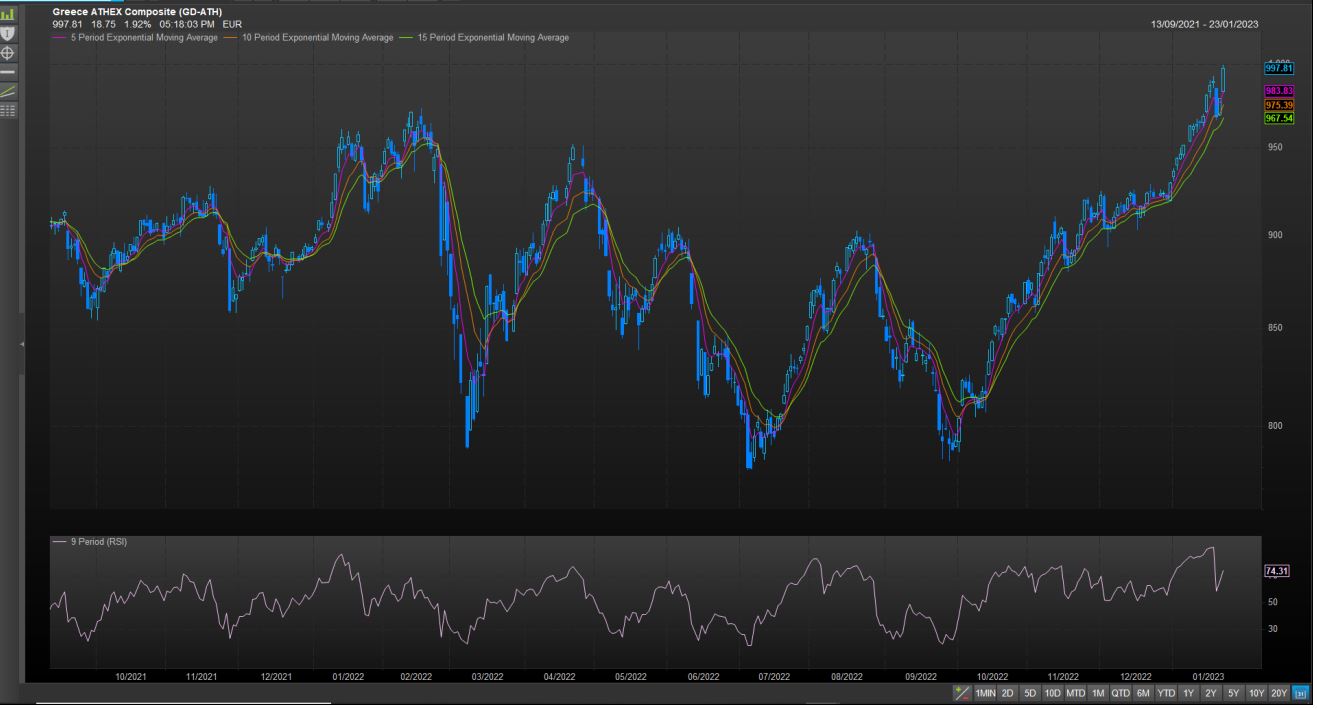The height and width of the screenshot is (709, 1317).
Task: Switch to the 5Y time range tab
Action: pos(1233,693)
